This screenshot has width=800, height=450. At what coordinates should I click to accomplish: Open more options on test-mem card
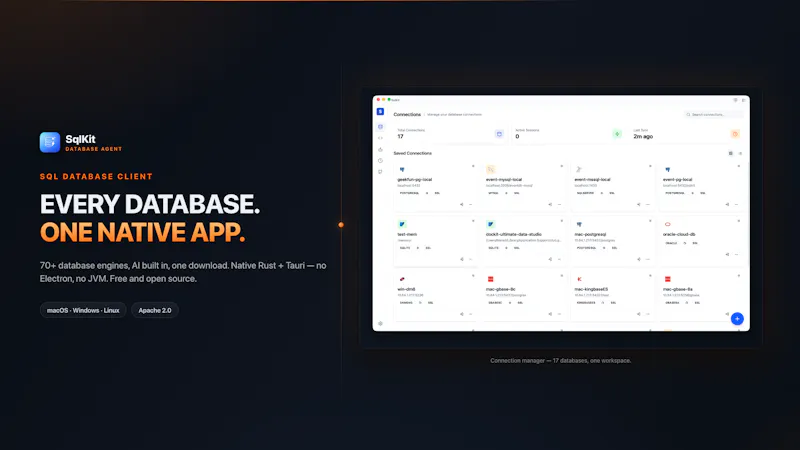click(x=470, y=259)
